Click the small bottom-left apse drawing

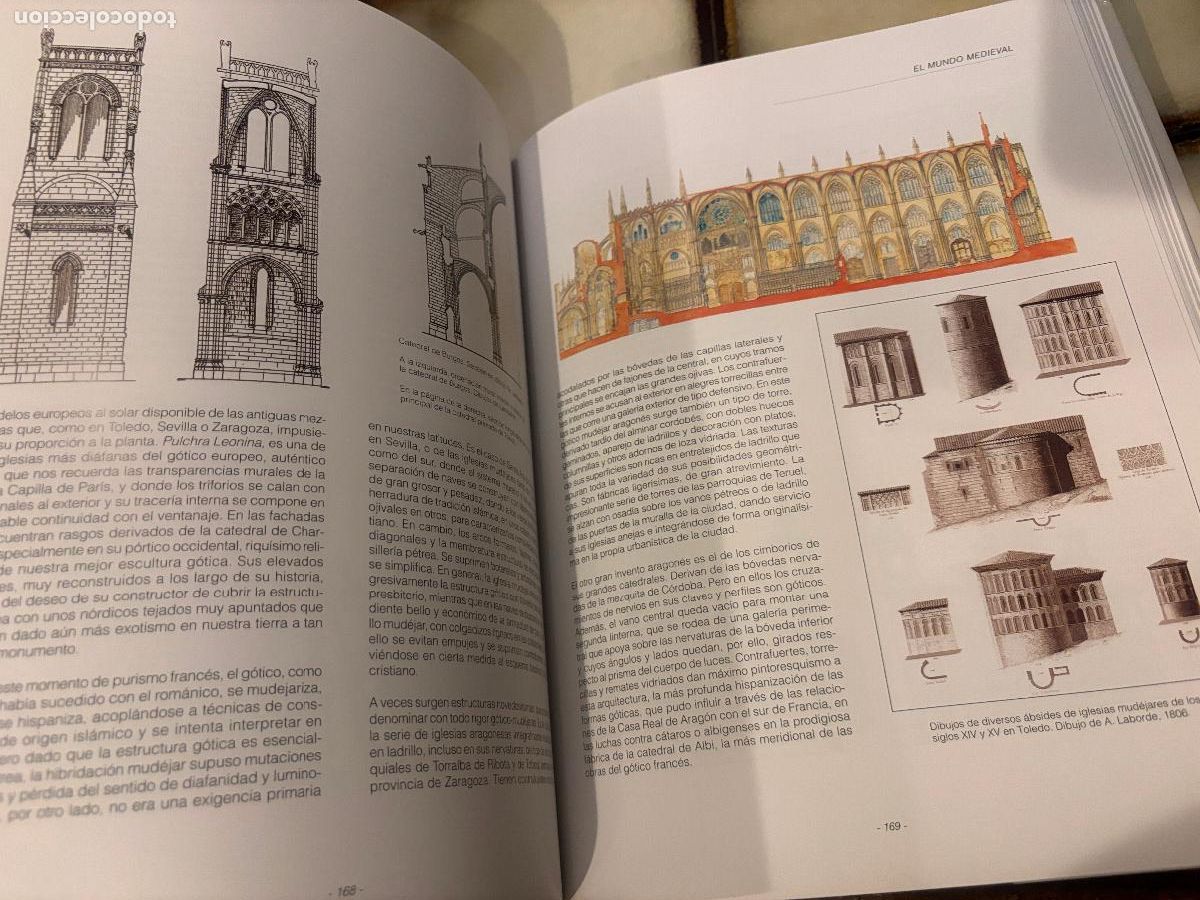click(928, 627)
